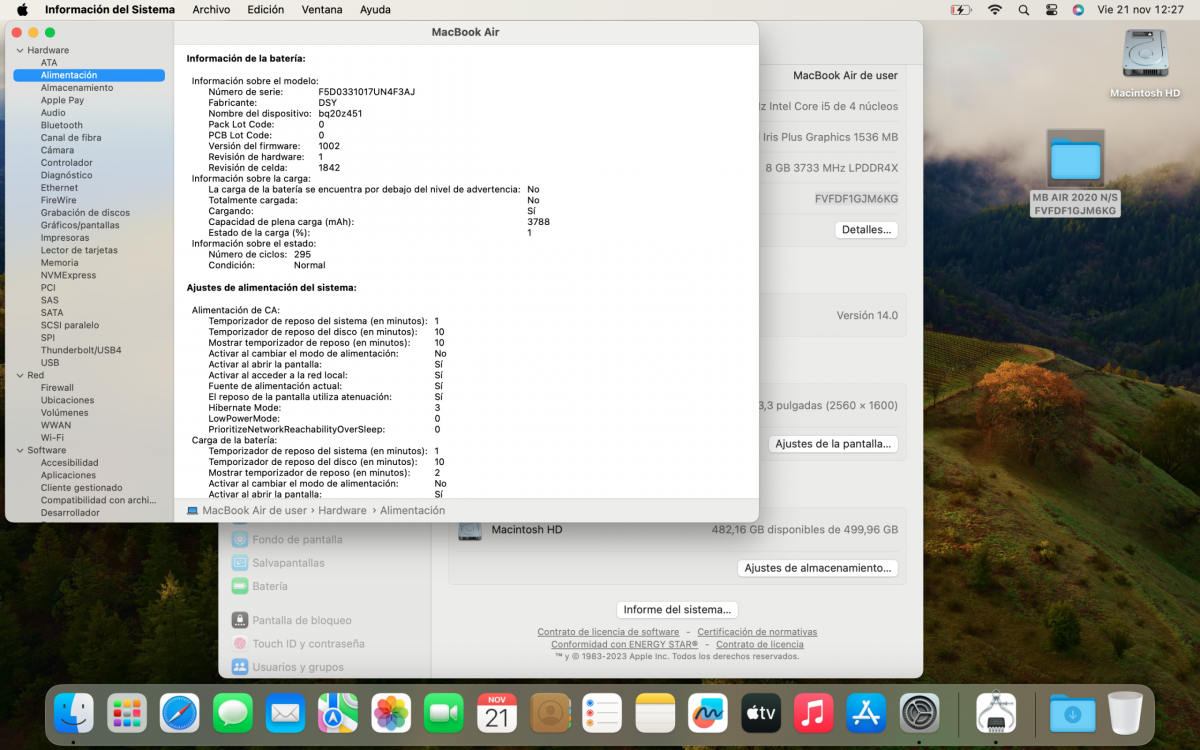1200x750 pixels.
Task: Click the Informe del sistema… button
Action: (677, 609)
